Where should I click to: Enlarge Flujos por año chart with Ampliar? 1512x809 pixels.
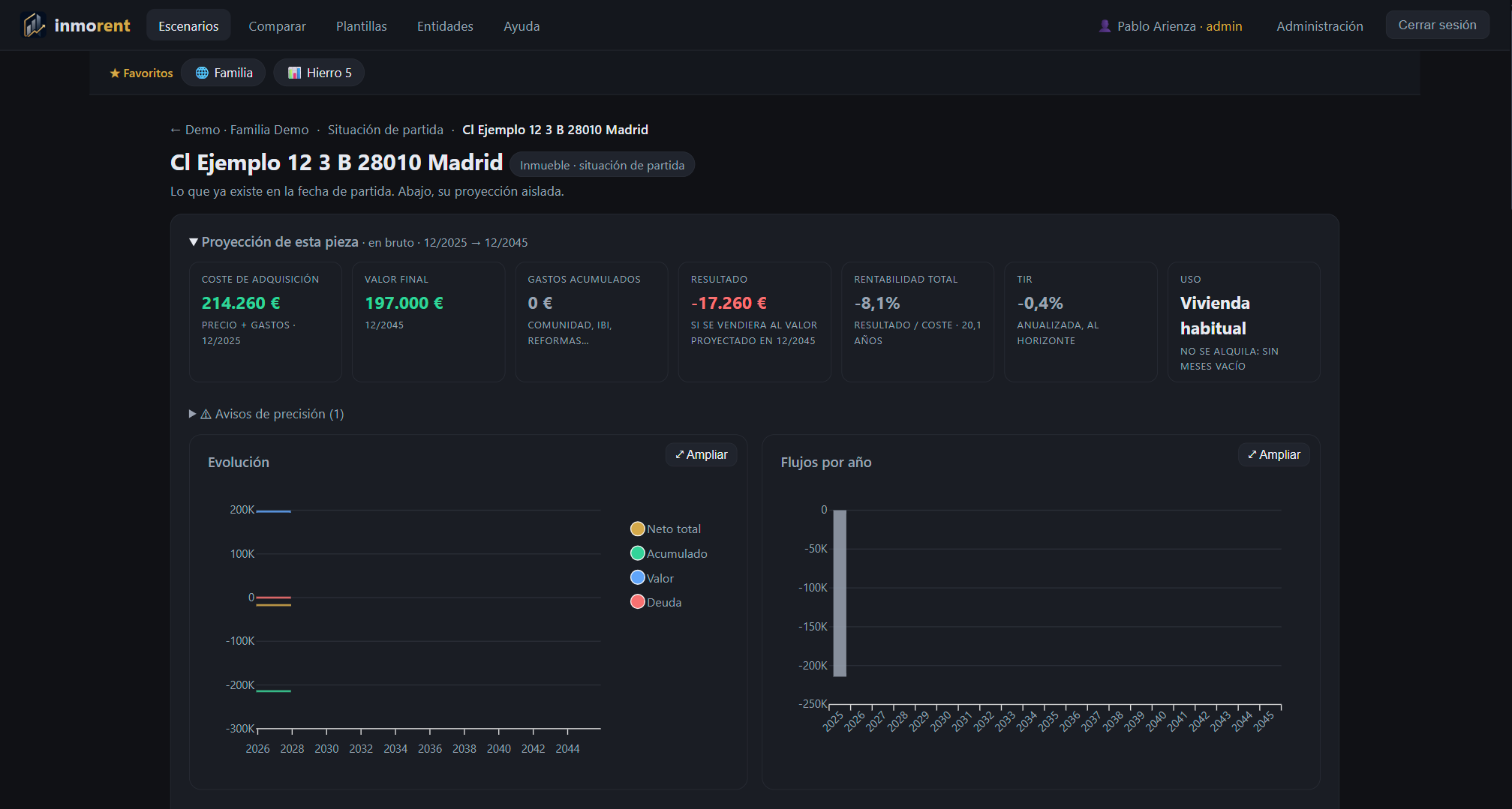(x=1274, y=454)
